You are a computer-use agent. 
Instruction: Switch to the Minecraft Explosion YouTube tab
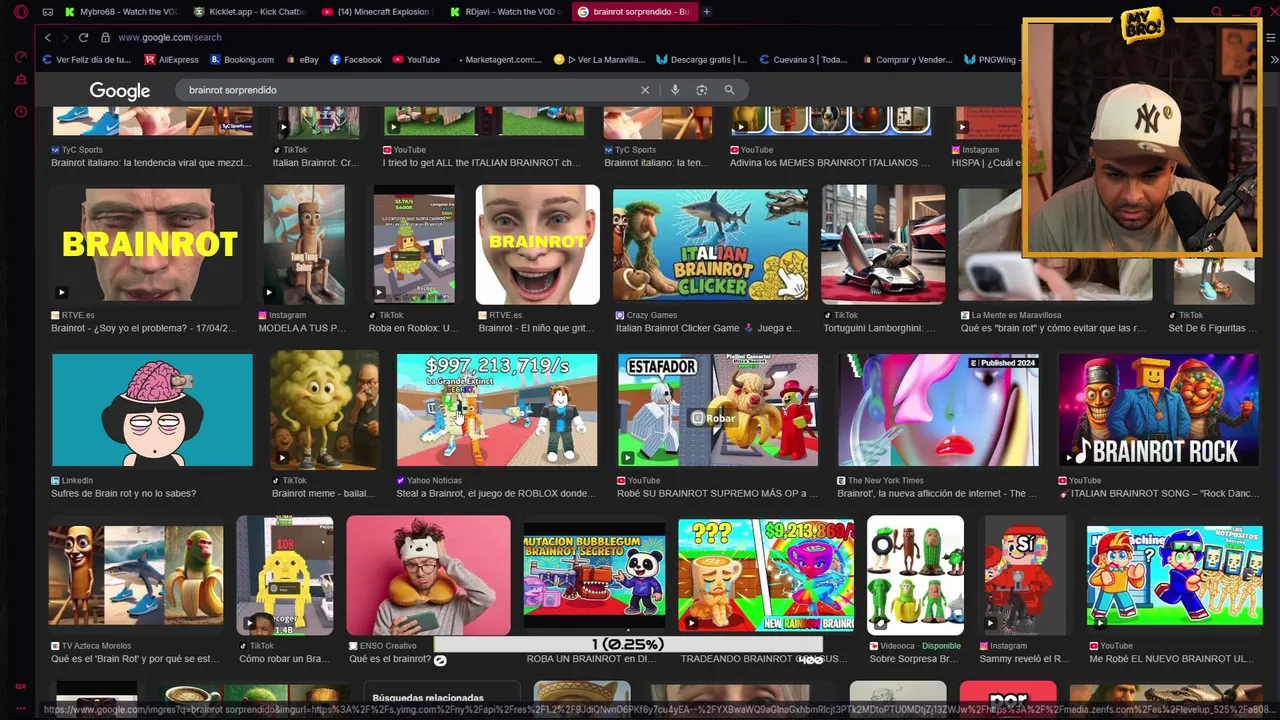(x=376, y=12)
